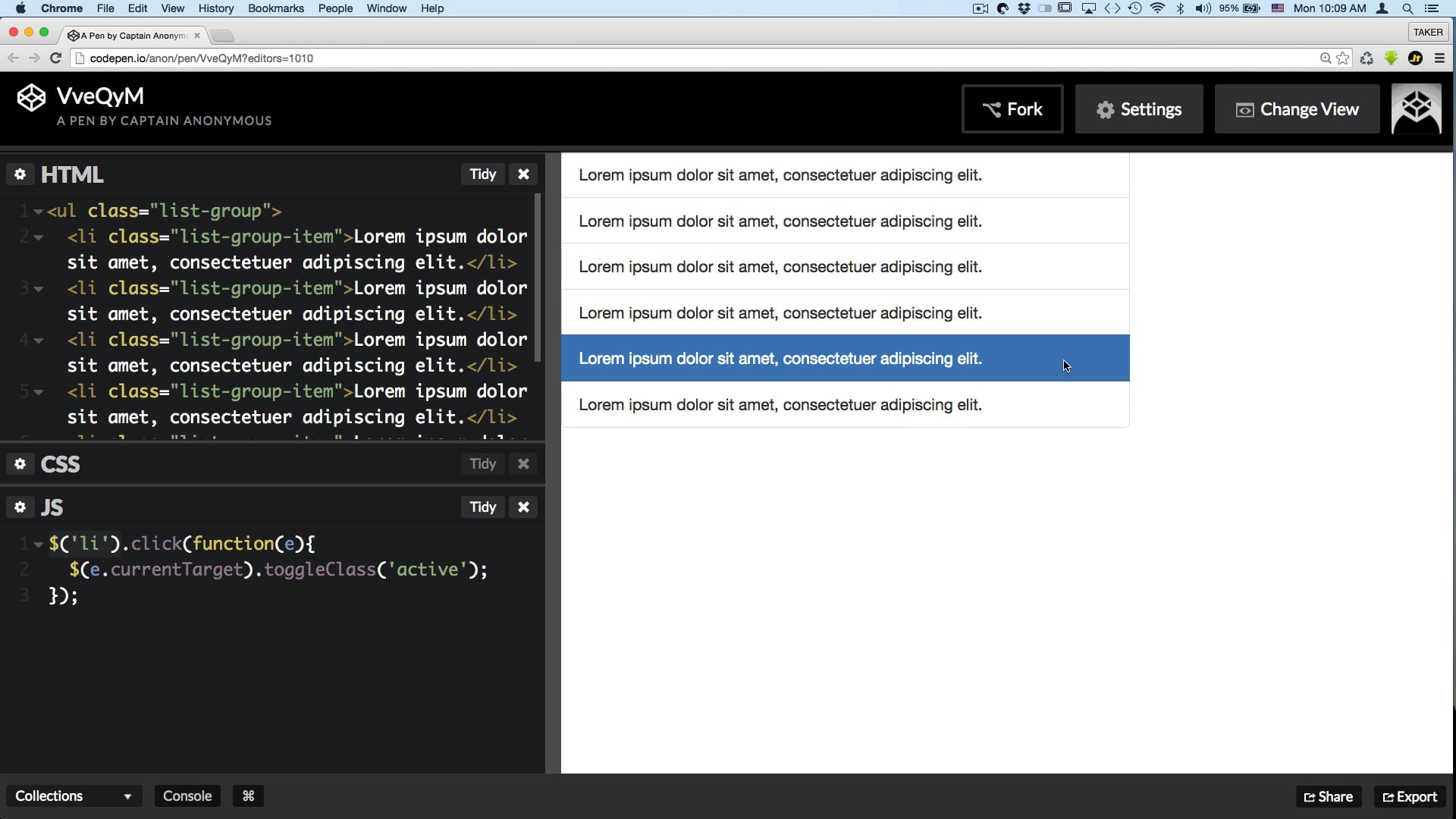Reload the page in Chrome

pyautogui.click(x=55, y=58)
